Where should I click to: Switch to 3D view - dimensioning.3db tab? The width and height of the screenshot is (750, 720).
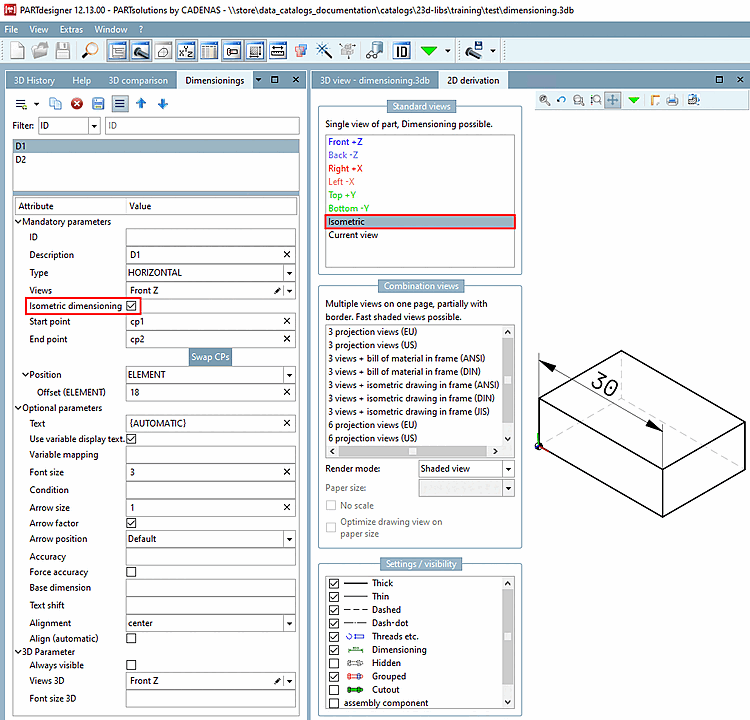375,80
